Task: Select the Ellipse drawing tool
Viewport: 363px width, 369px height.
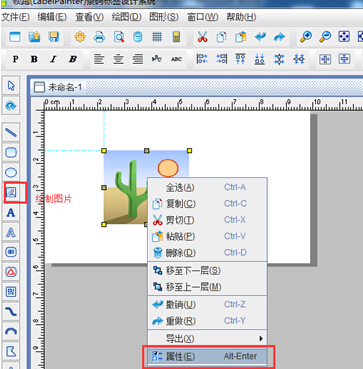Action: point(11,172)
